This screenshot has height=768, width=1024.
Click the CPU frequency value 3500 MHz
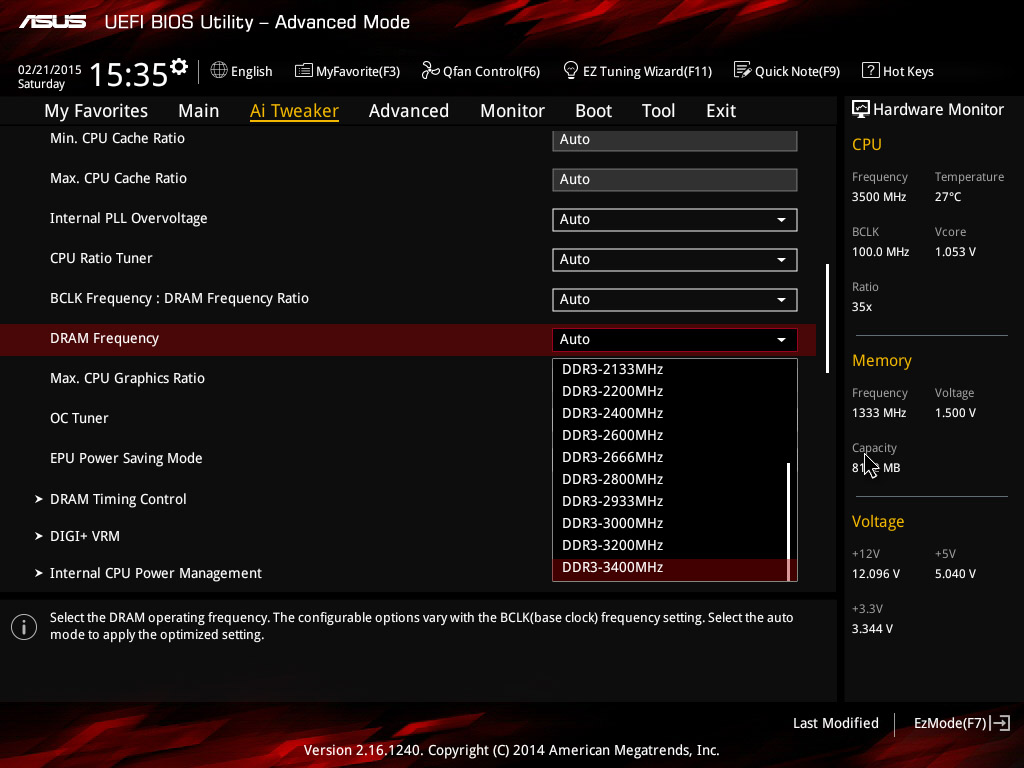pos(879,197)
